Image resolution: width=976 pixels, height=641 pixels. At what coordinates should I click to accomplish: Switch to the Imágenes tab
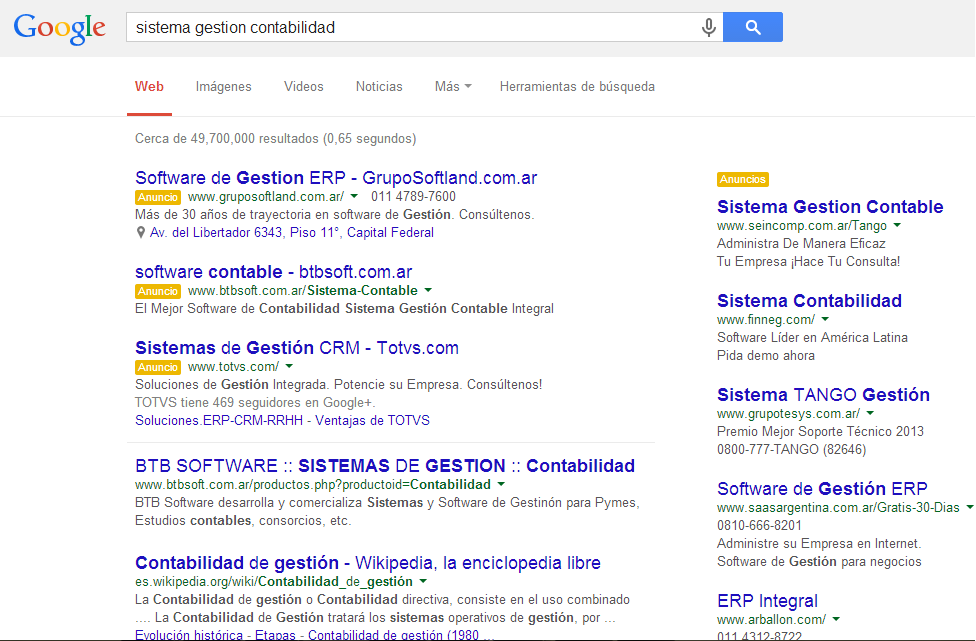point(223,87)
